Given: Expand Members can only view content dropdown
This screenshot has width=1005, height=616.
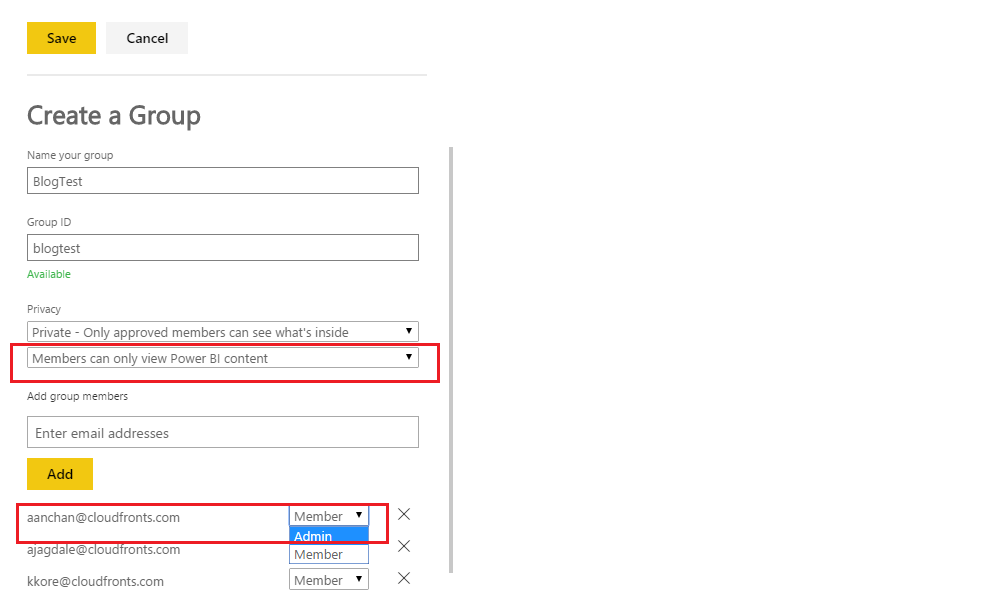Looking at the screenshot, I should 222,358.
